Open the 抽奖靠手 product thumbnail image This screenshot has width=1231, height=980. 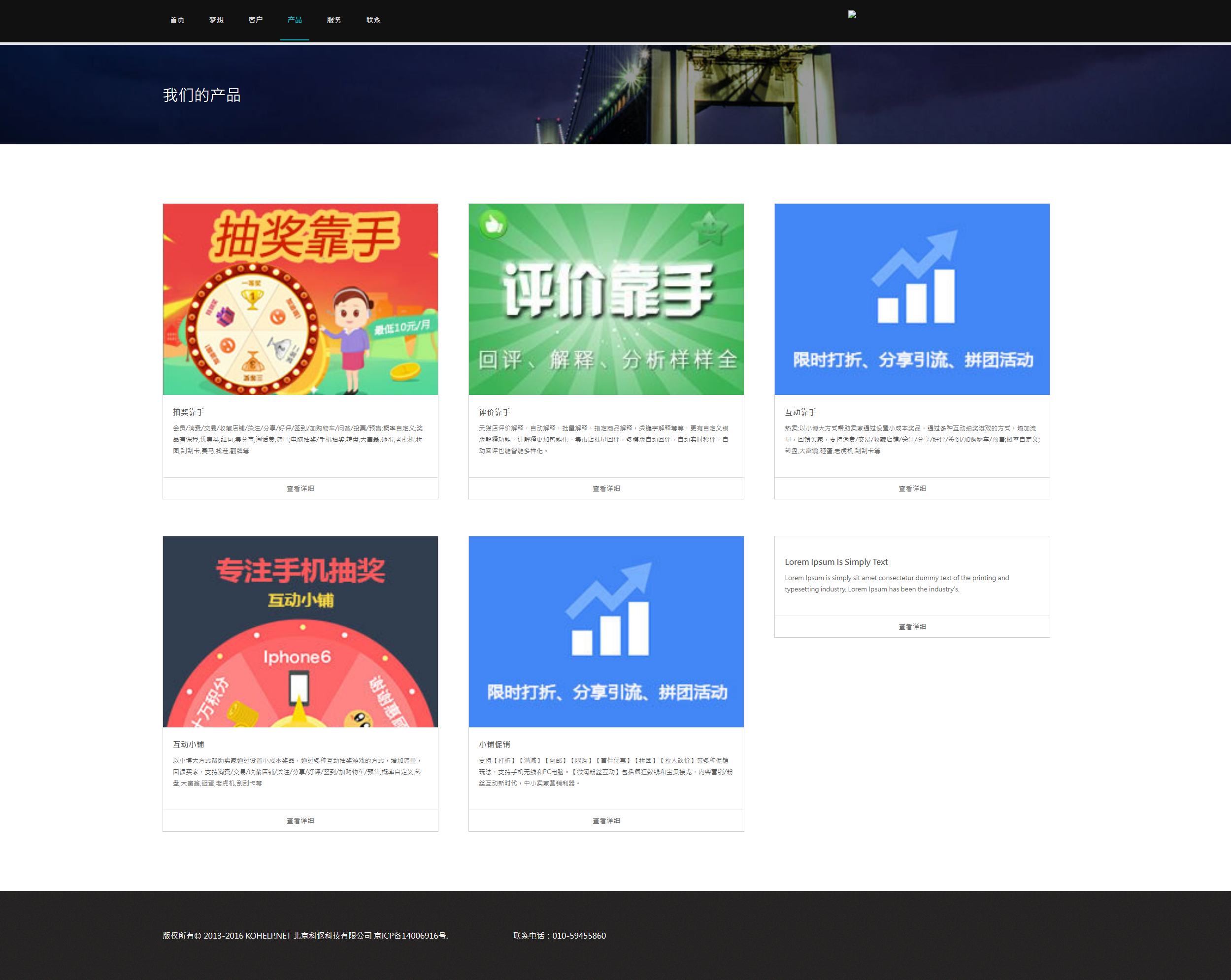point(300,298)
